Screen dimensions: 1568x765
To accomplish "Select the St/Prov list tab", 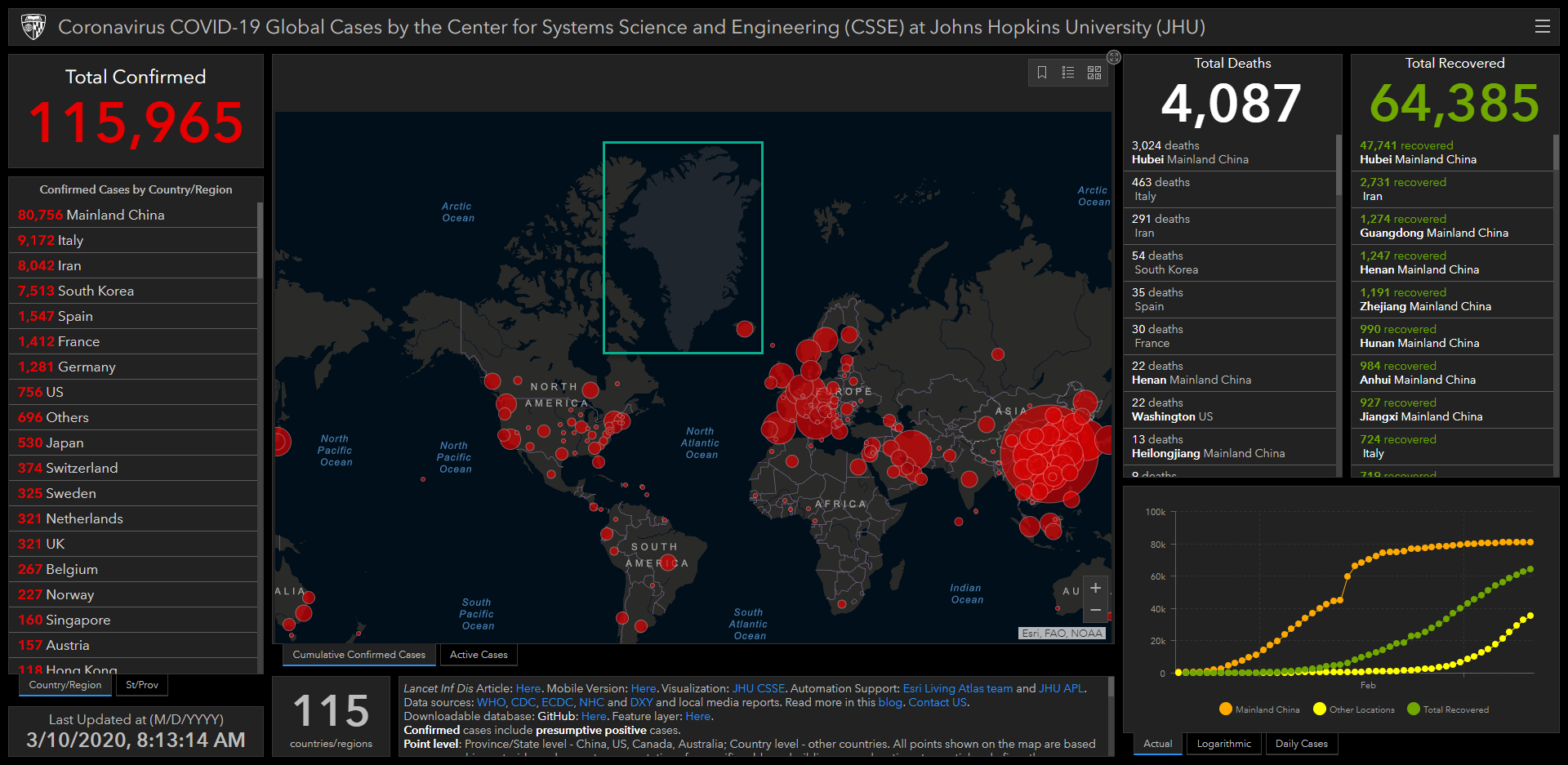I will pyautogui.click(x=142, y=685).
